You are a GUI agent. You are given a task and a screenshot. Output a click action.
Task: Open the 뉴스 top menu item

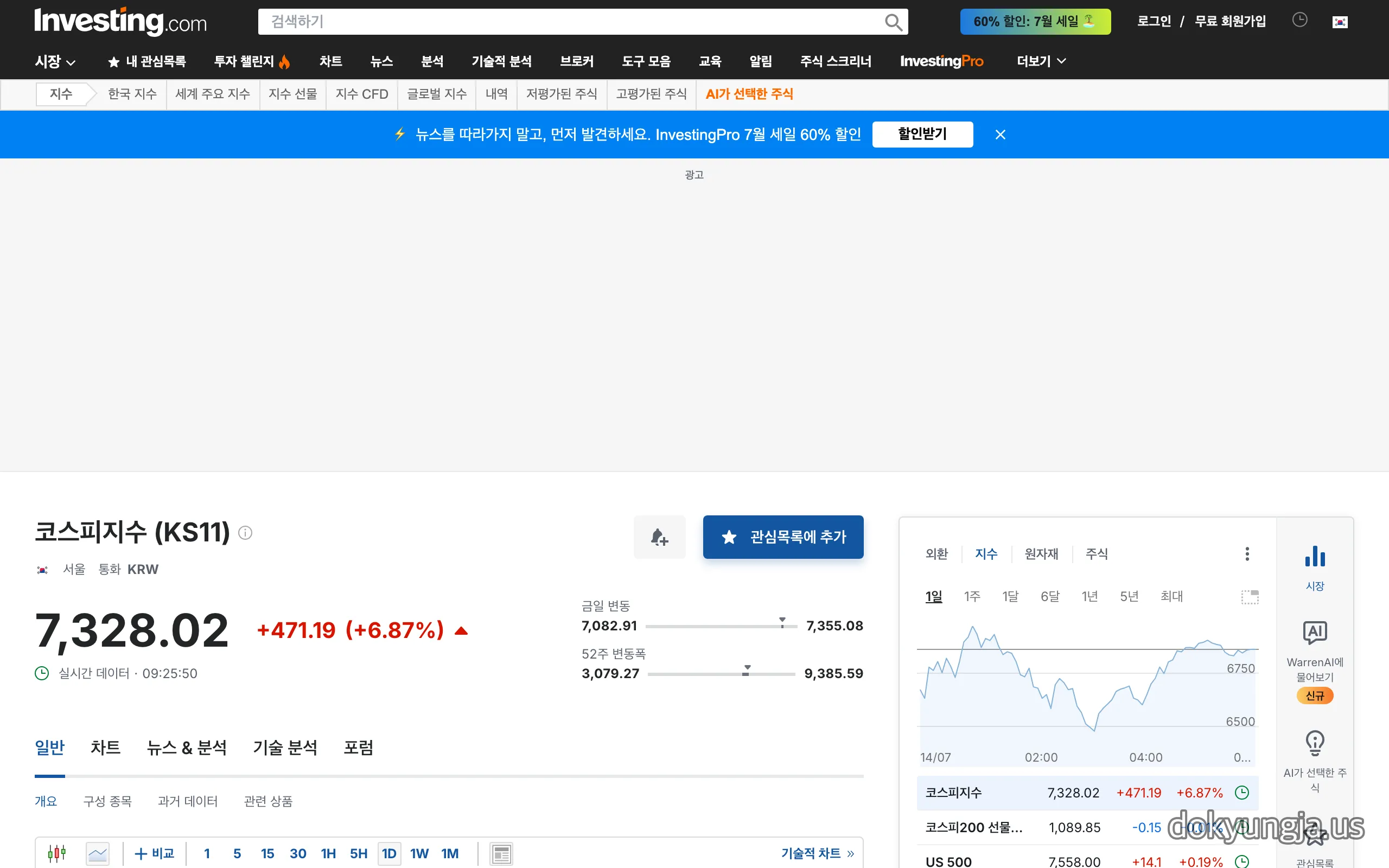click(381, 61)
